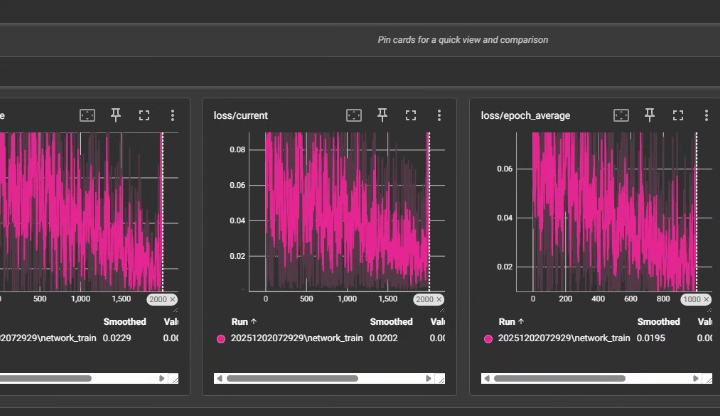
Task: Pin the loss/current card
Action: click(382, 116)
